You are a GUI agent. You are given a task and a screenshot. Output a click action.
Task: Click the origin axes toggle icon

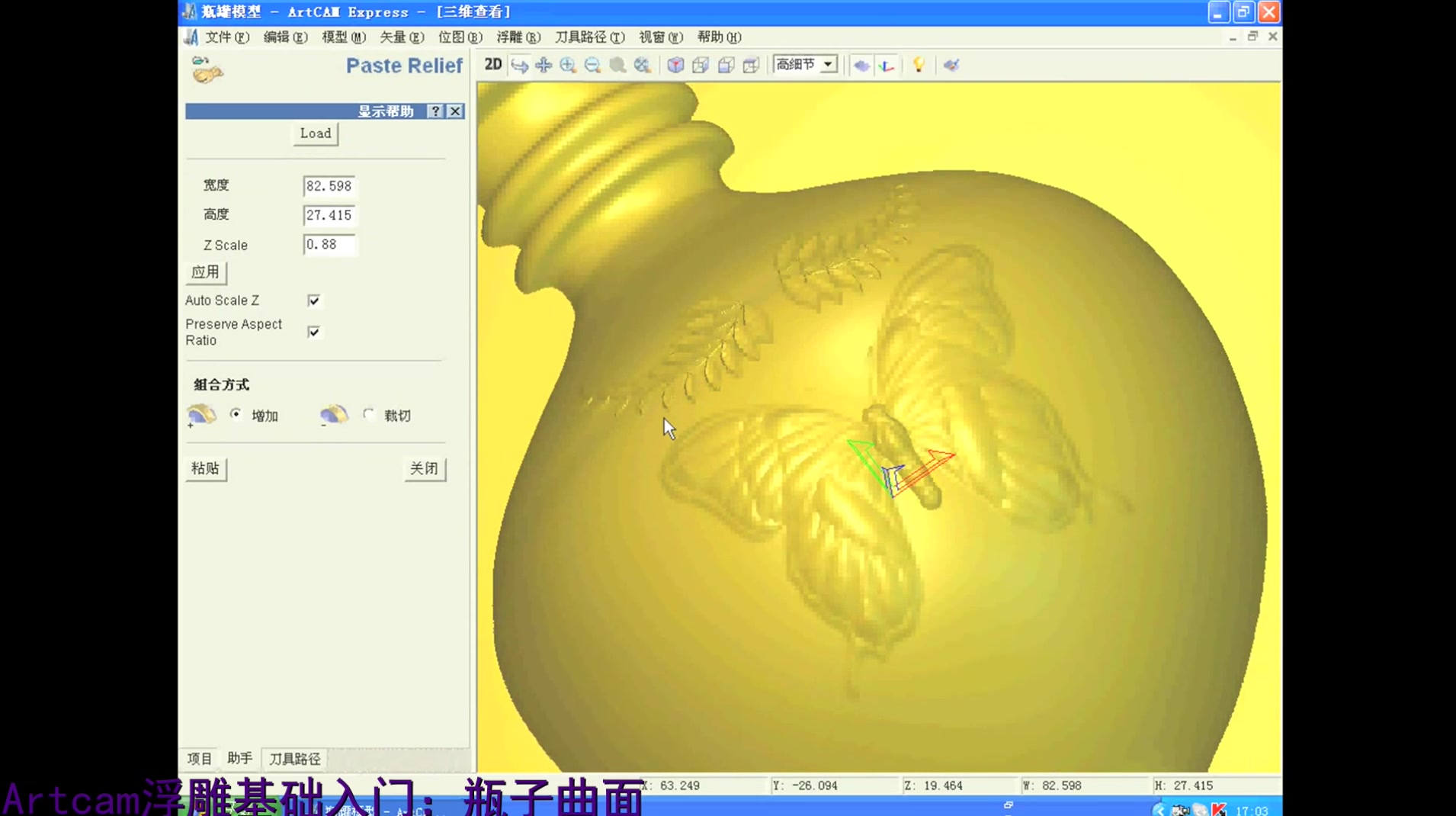pyautogui.click(x=887, y=66)
